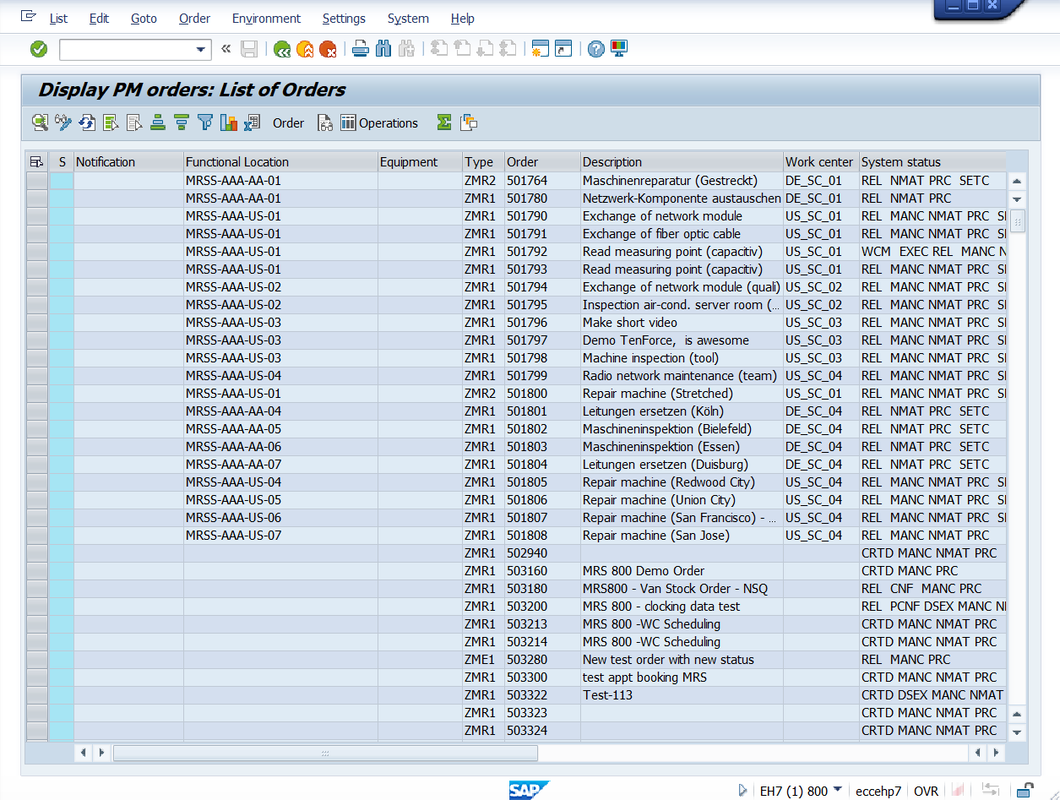Viewport: 1060px width, 800px height.
Task: Open the Edit menu
Action: tap(99, 18)
